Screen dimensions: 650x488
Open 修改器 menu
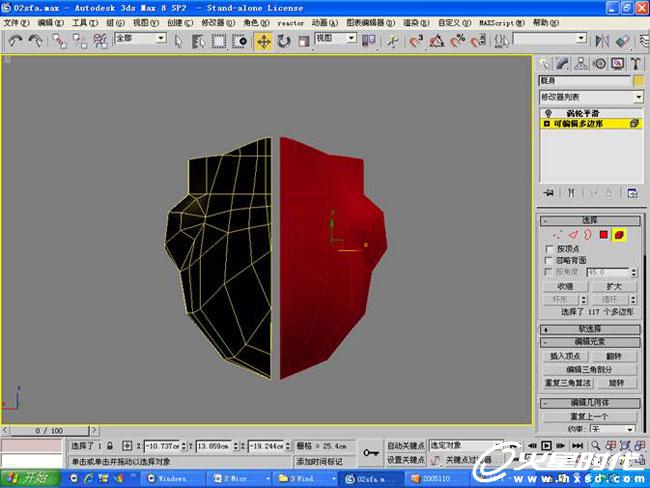click(x=218, y=23)
